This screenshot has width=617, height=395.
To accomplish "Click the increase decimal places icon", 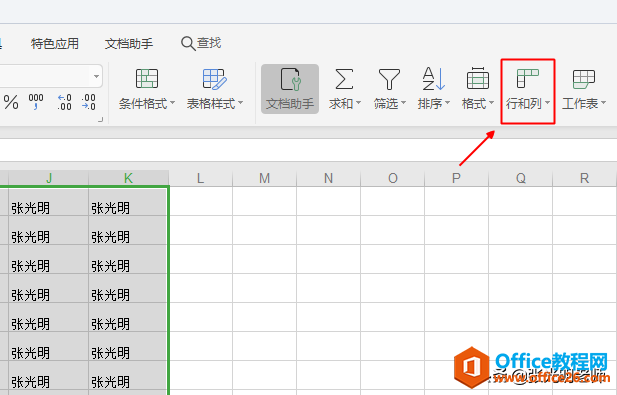I will point(65,102).
